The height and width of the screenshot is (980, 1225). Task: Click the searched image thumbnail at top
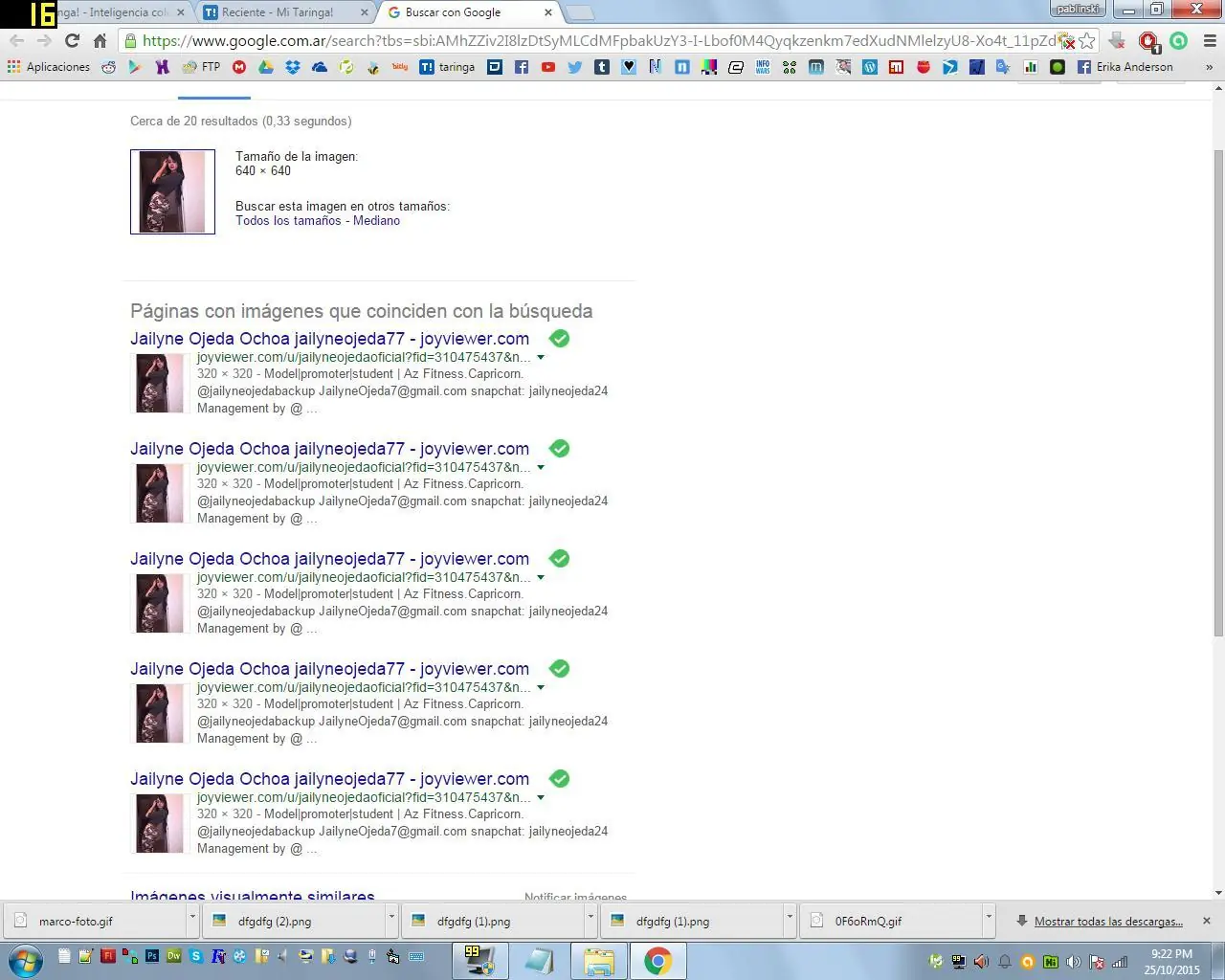tap(172, 191)
